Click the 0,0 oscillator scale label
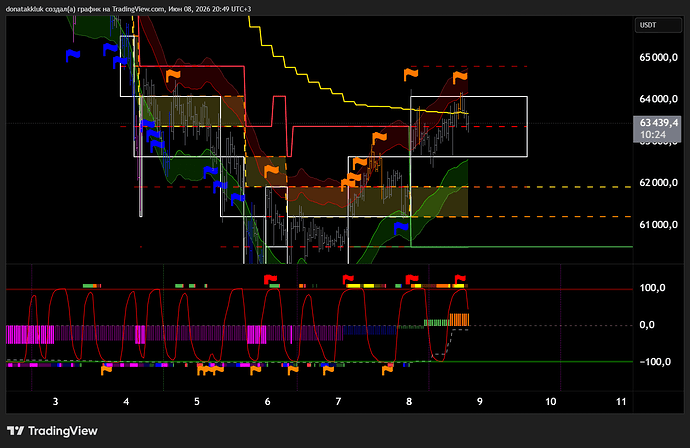The width and height of the screenshot is (690, 448). pyautogui.click(x=647, y=325)
